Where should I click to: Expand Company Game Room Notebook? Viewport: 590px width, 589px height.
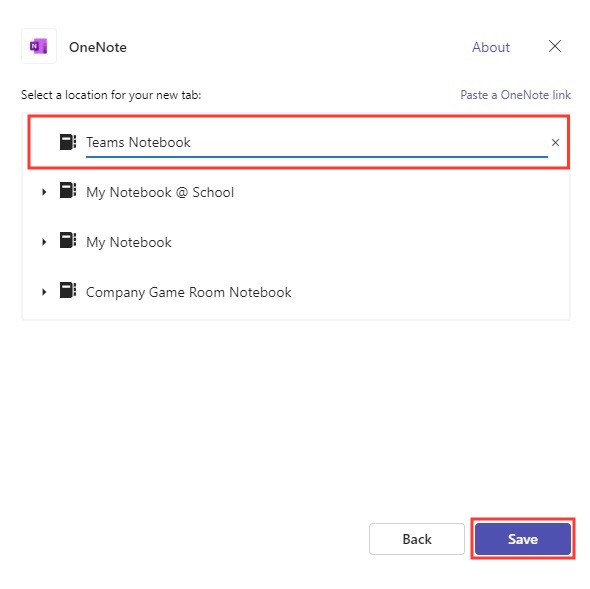pyautogui.click(x=44, y=292)
